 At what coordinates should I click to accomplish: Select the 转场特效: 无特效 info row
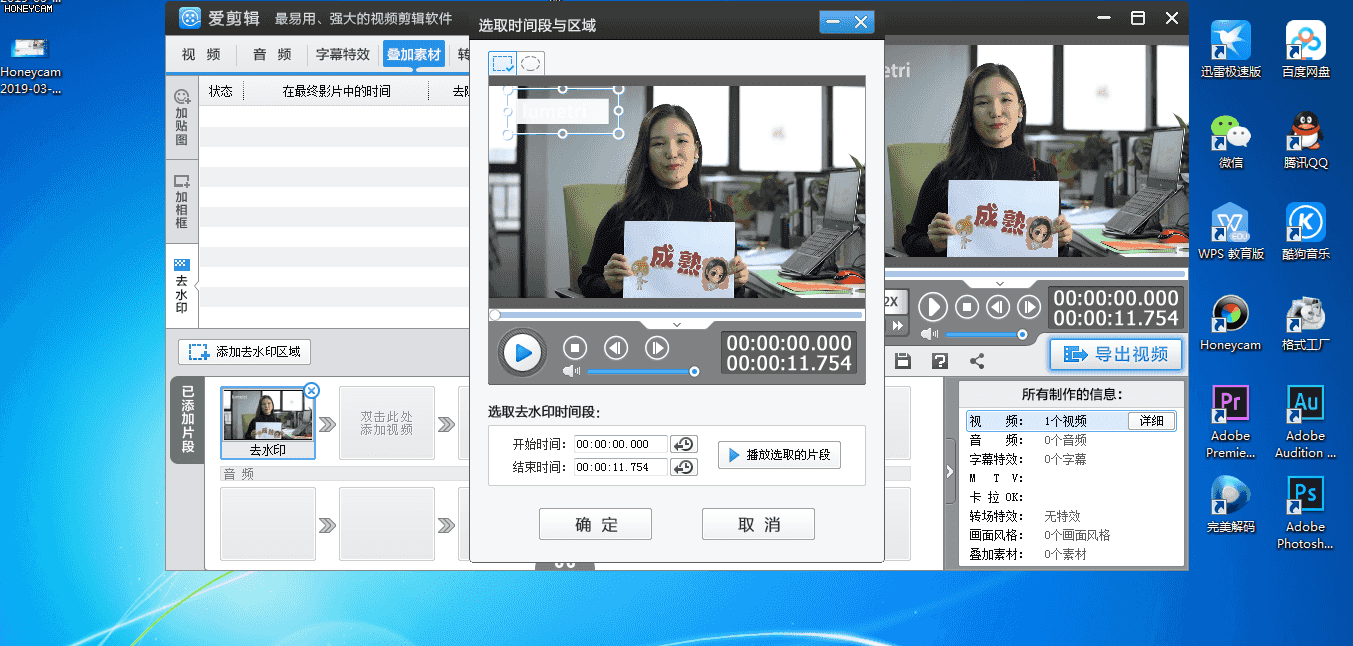pyautogui.click(x=1072, y=516)
